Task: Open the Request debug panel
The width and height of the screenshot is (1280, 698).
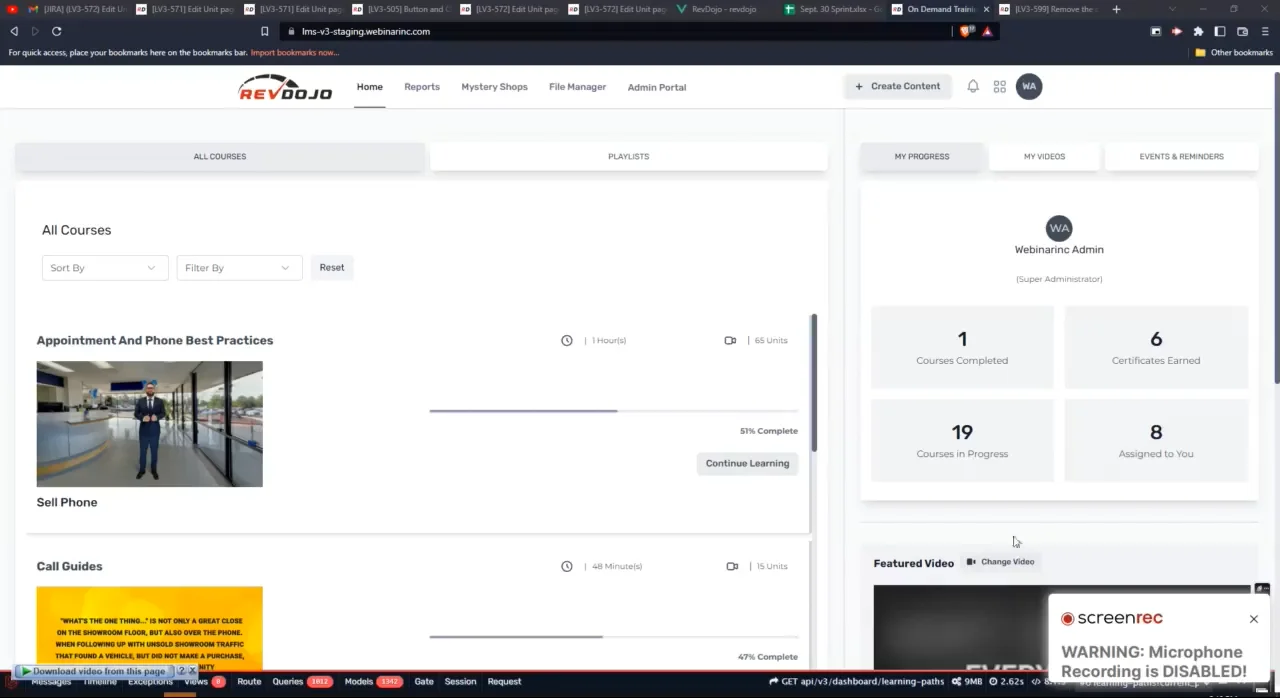Action: pyautogui.click(x=504, y=682)
